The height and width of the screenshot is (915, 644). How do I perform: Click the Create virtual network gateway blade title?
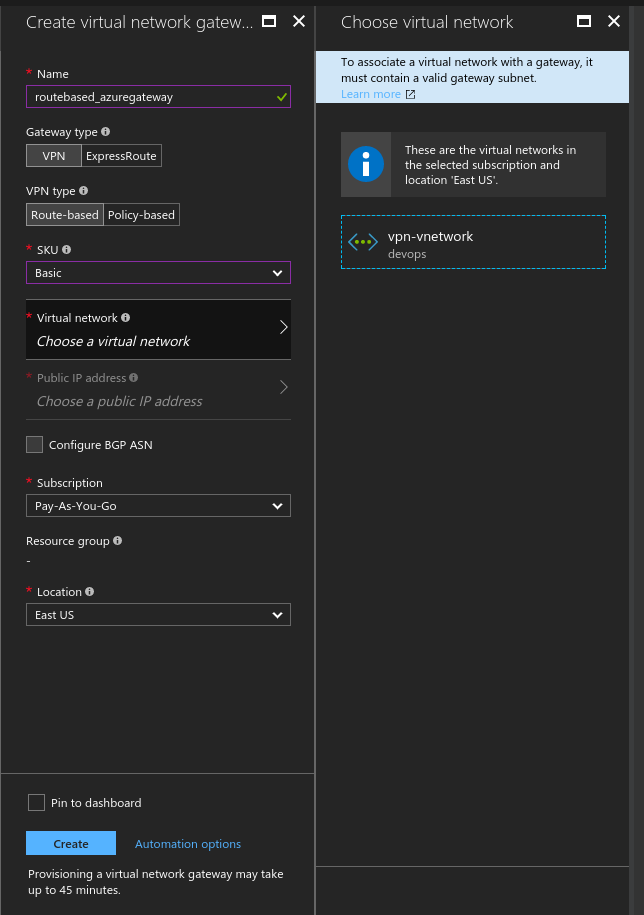coord(139,22)
